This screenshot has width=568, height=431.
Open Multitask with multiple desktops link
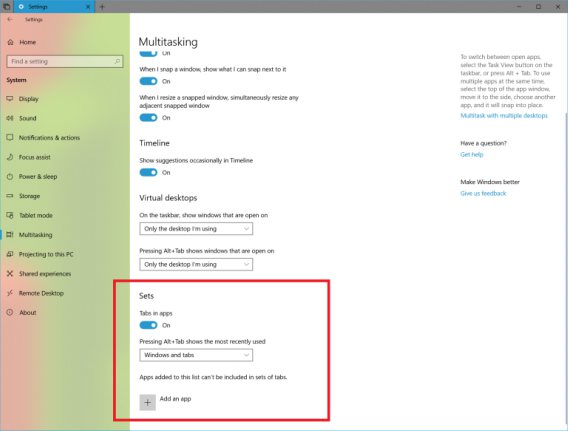click(x=504, y=116)
